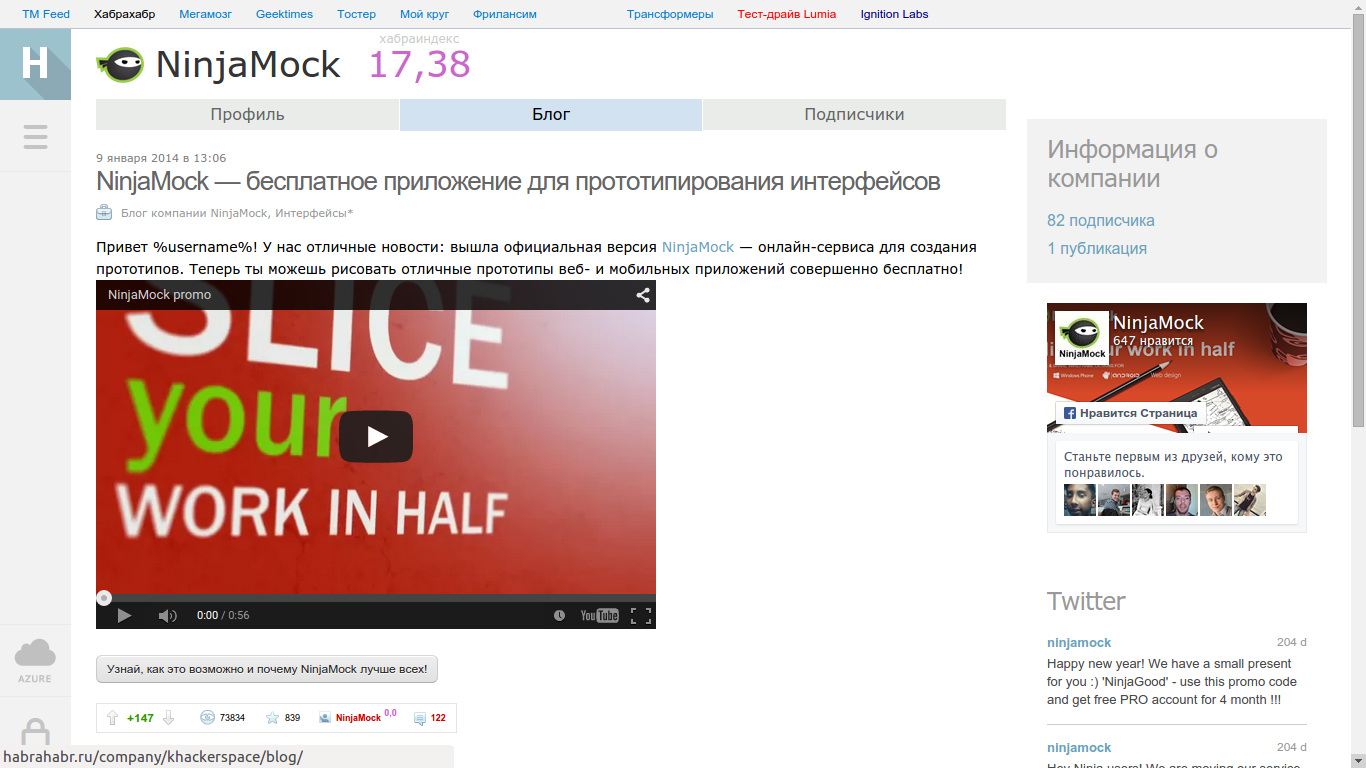The height and width of the screenshot is (768, 1366).
Task: Open the video on YouTube via the logo
Action: [x=600, y=615]
